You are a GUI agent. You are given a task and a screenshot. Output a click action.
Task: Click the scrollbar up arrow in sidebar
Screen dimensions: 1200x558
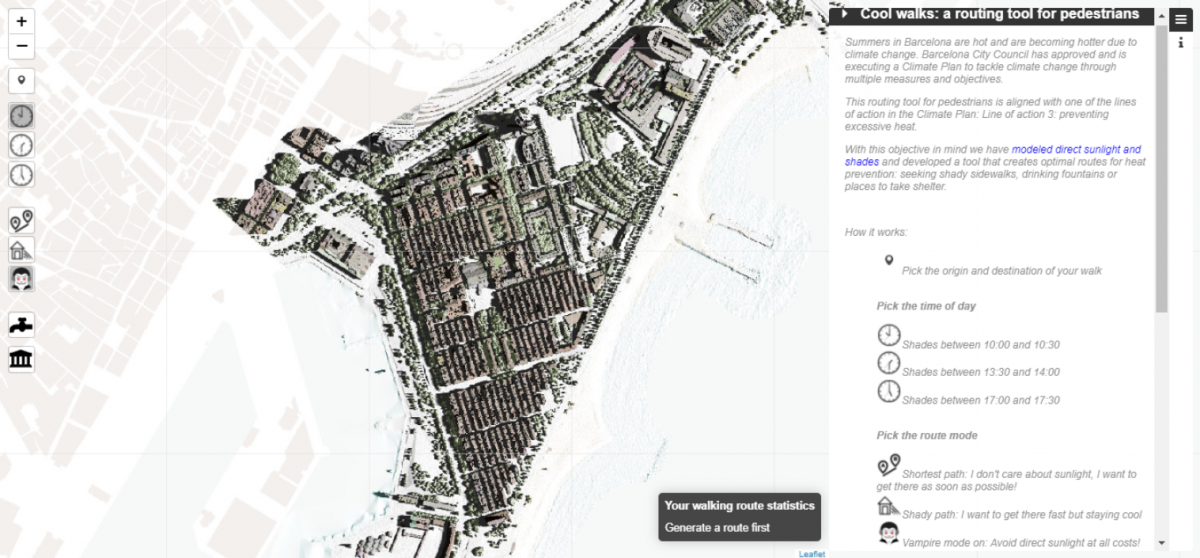point(1161,15)
